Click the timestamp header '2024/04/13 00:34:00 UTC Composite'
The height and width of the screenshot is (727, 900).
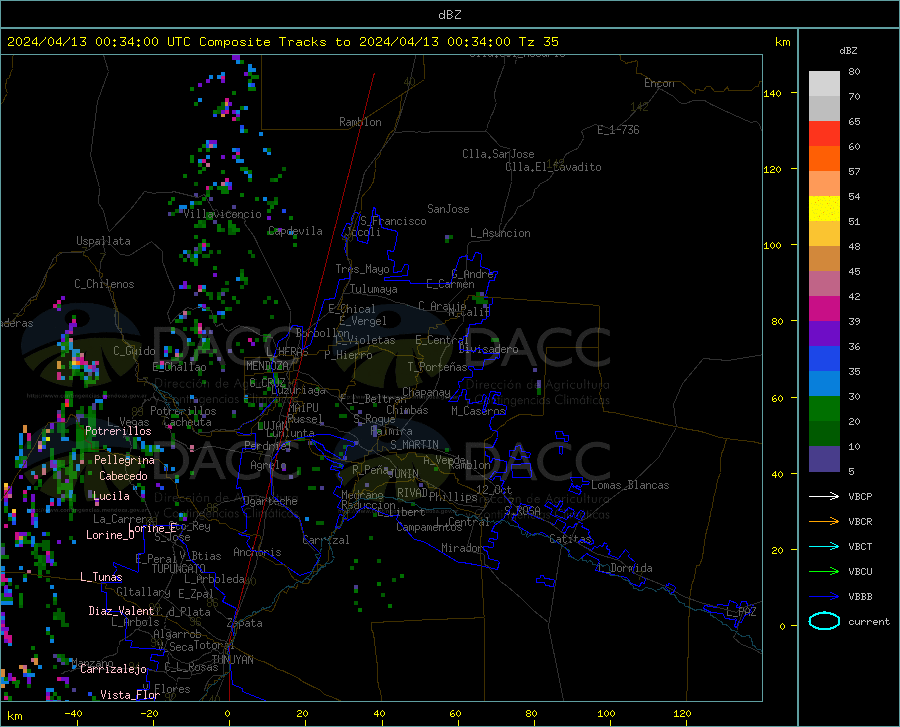click(x=138, y=42)
